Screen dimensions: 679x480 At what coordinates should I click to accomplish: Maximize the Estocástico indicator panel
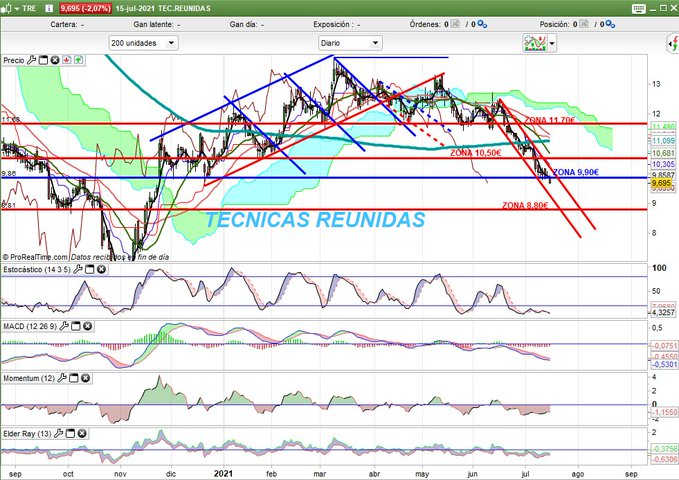(90, 269)
